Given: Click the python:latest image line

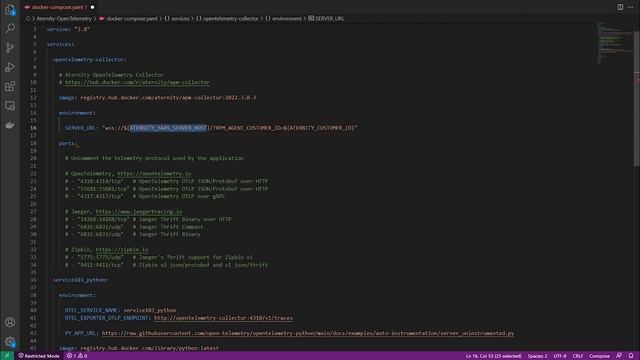Looking at the screenshot, I should (x=139, y=349).
